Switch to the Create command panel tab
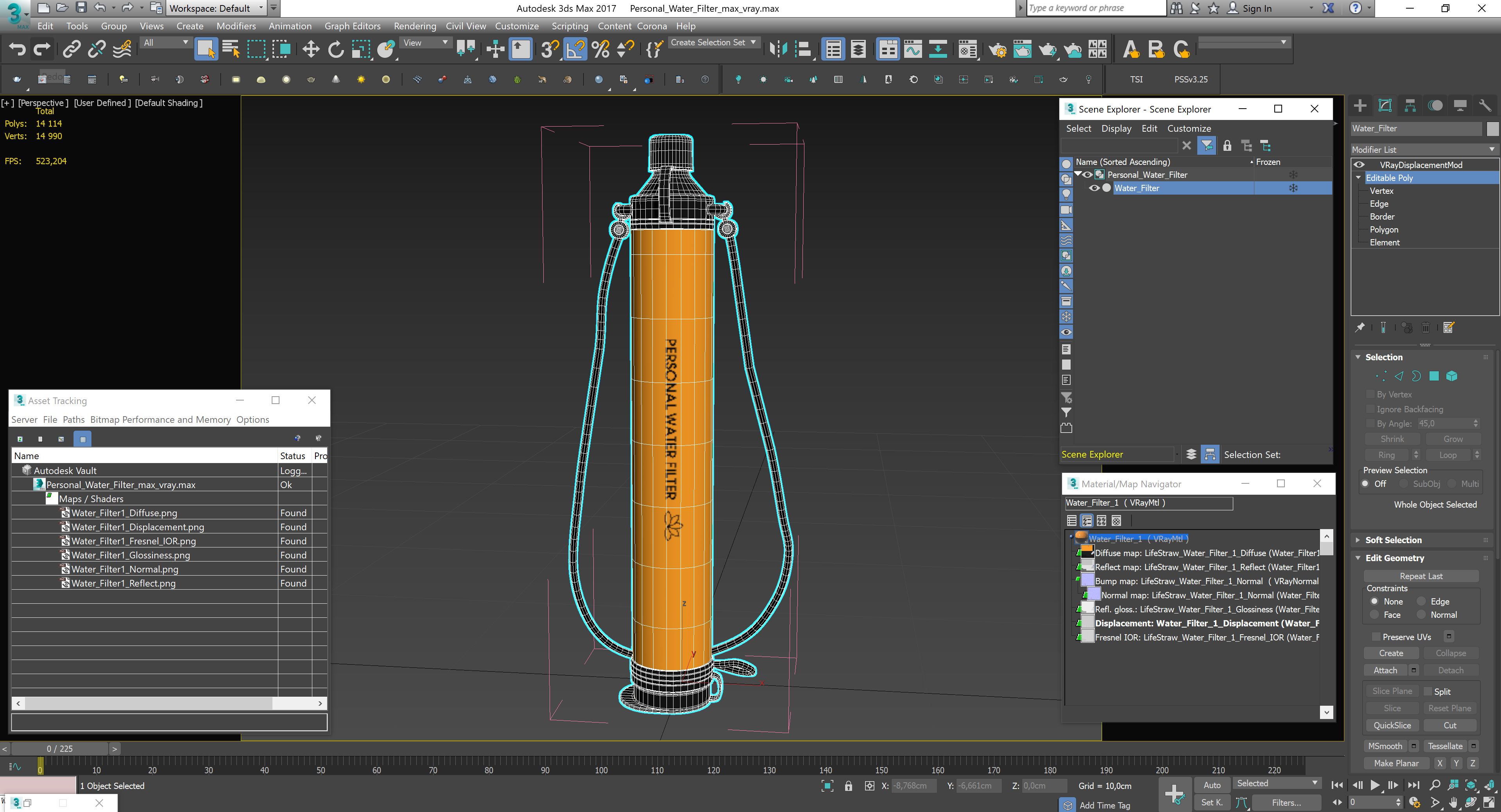The height and width of the screenshot is (812, 1501). click(x=1359, y=106)
